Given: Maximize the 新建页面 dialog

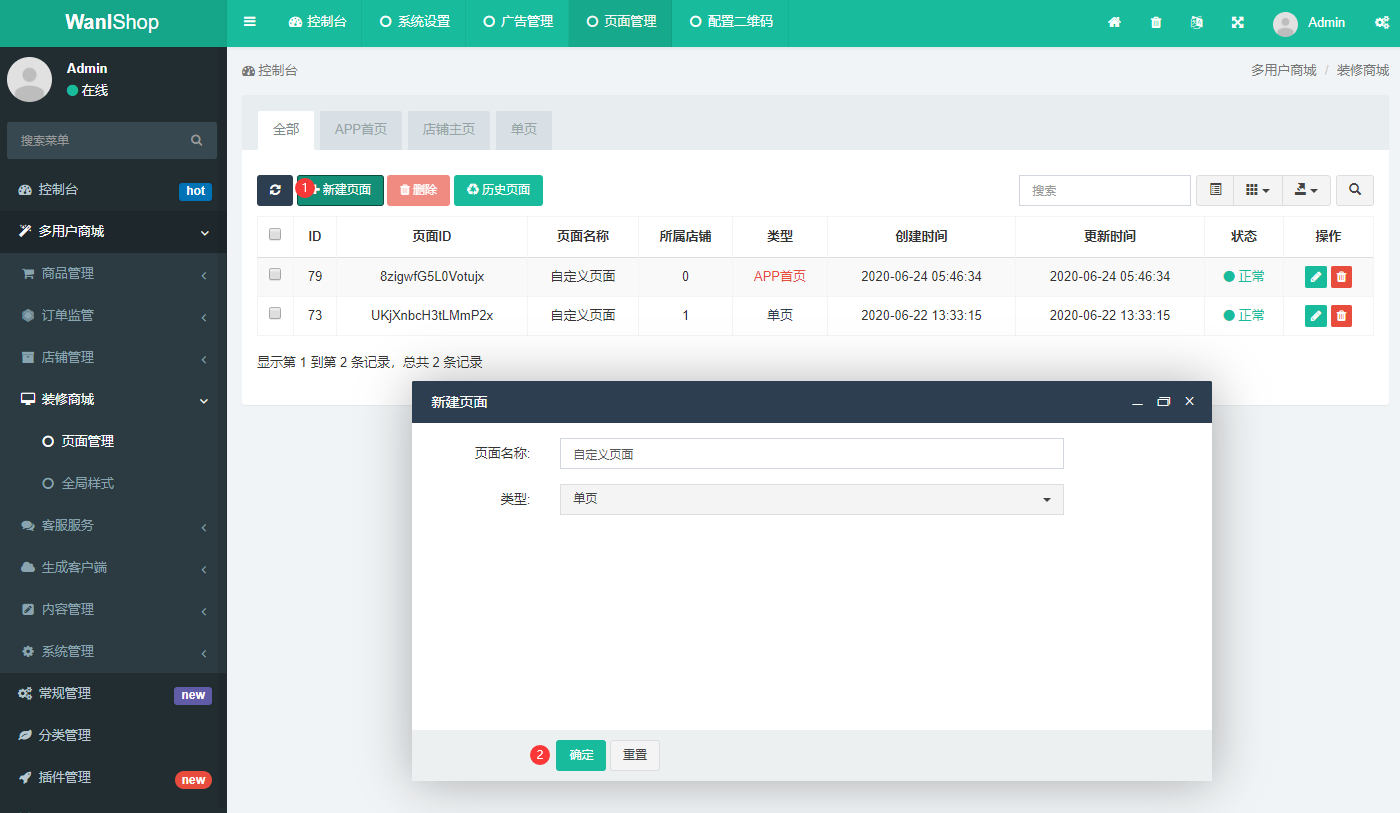Looking at the screenshot, I should 1163,402.
